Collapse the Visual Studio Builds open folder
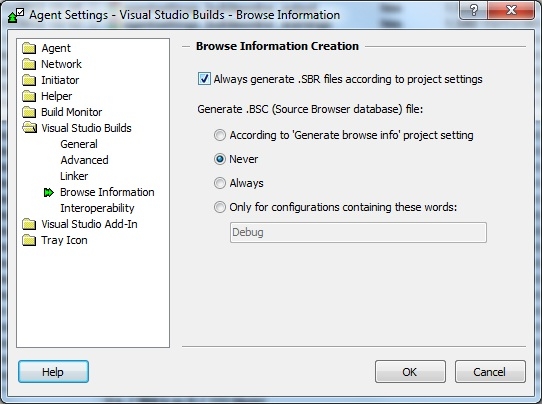 pos(30,128)
